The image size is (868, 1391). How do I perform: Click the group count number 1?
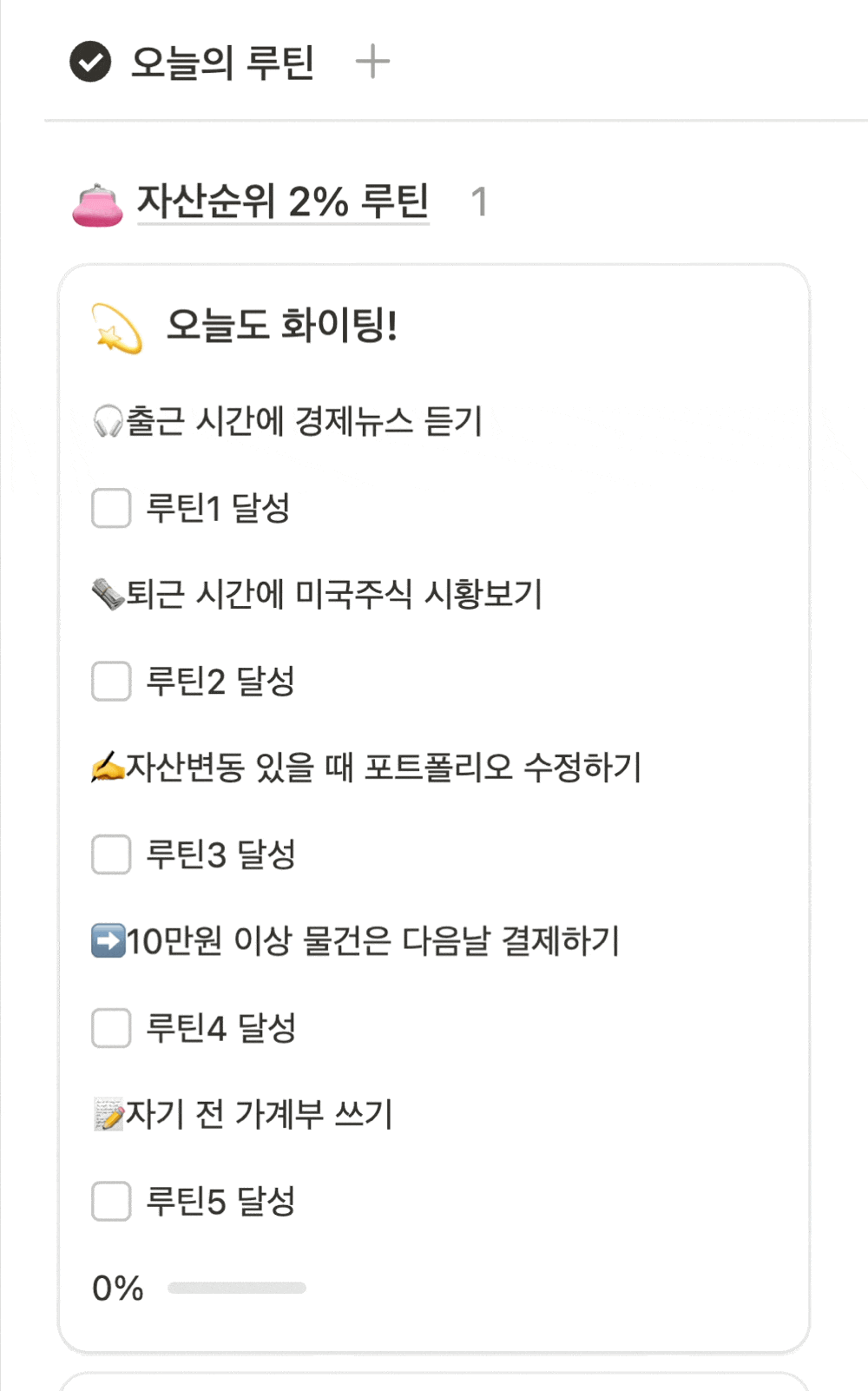(x=478, y=202)
